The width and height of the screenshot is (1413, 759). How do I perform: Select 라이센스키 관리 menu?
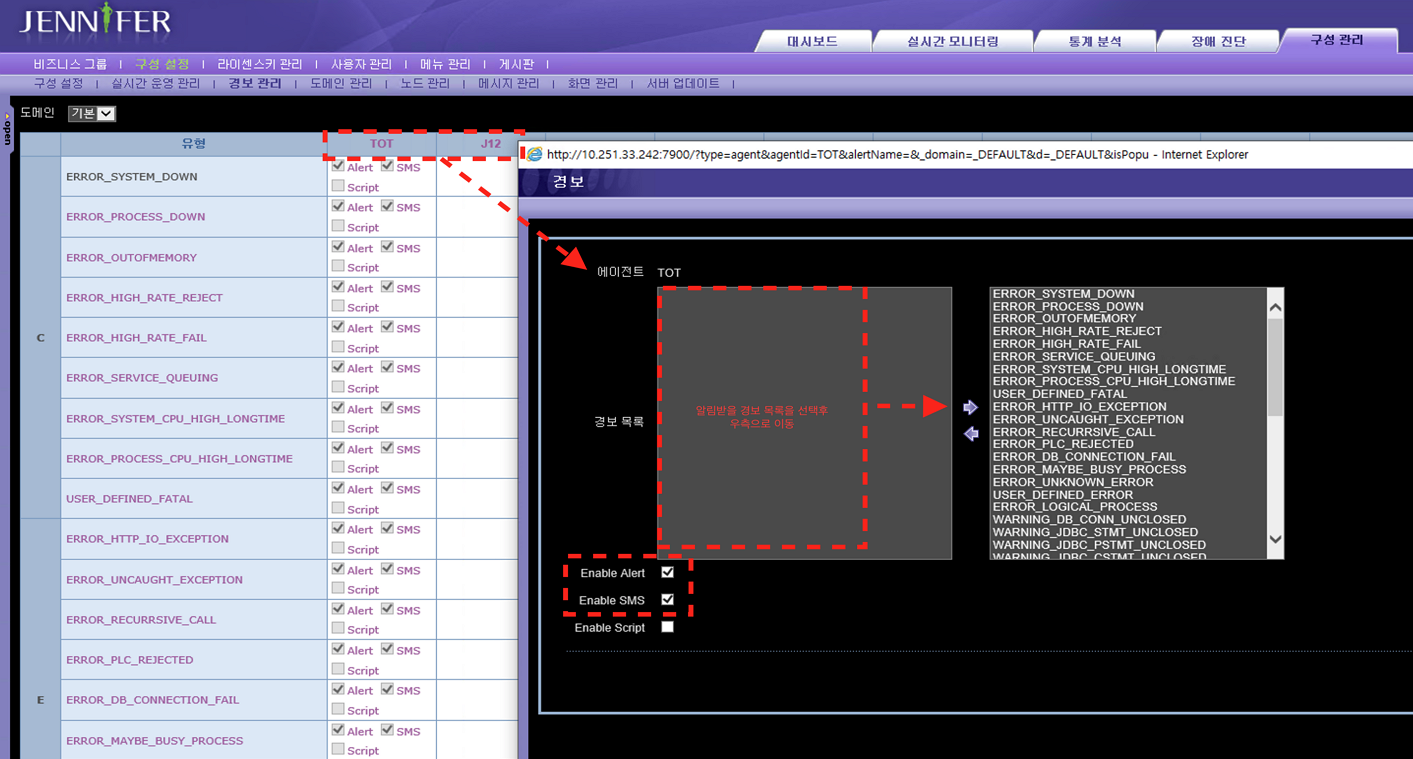coord(259,64)
